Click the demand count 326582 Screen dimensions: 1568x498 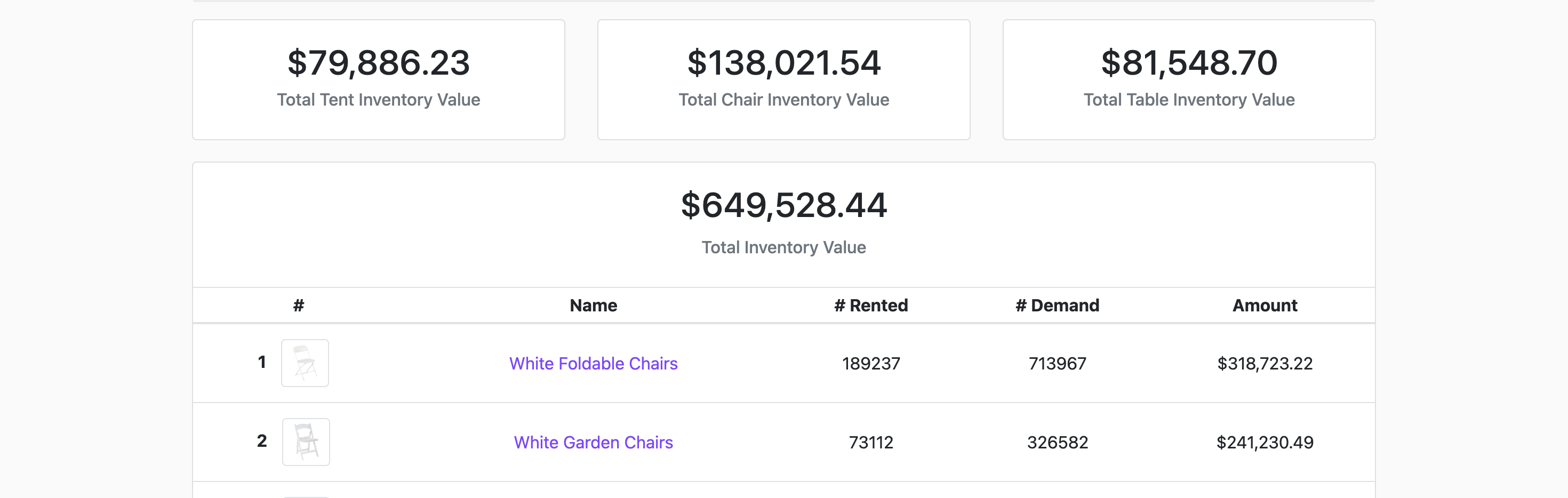click(x=1057, y=442)
